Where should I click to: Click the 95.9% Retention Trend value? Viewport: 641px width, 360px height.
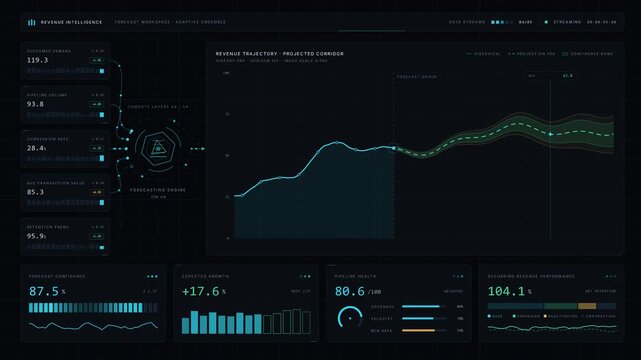[36, 236]
